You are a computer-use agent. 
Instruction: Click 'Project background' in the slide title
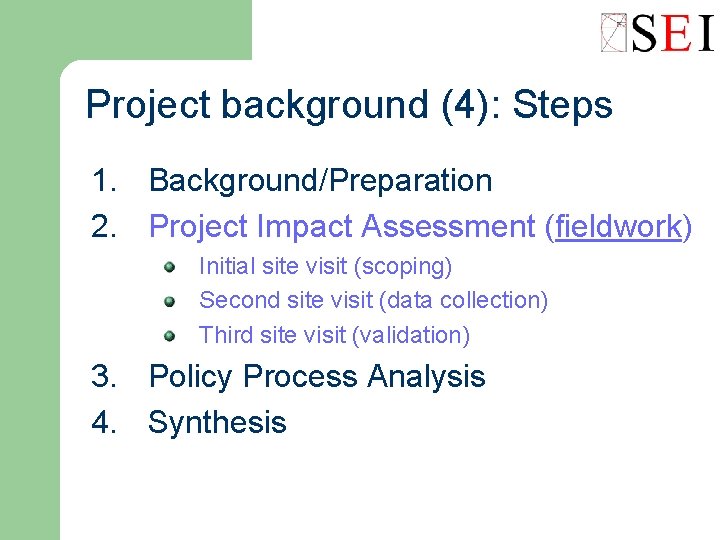click(257, 104)
